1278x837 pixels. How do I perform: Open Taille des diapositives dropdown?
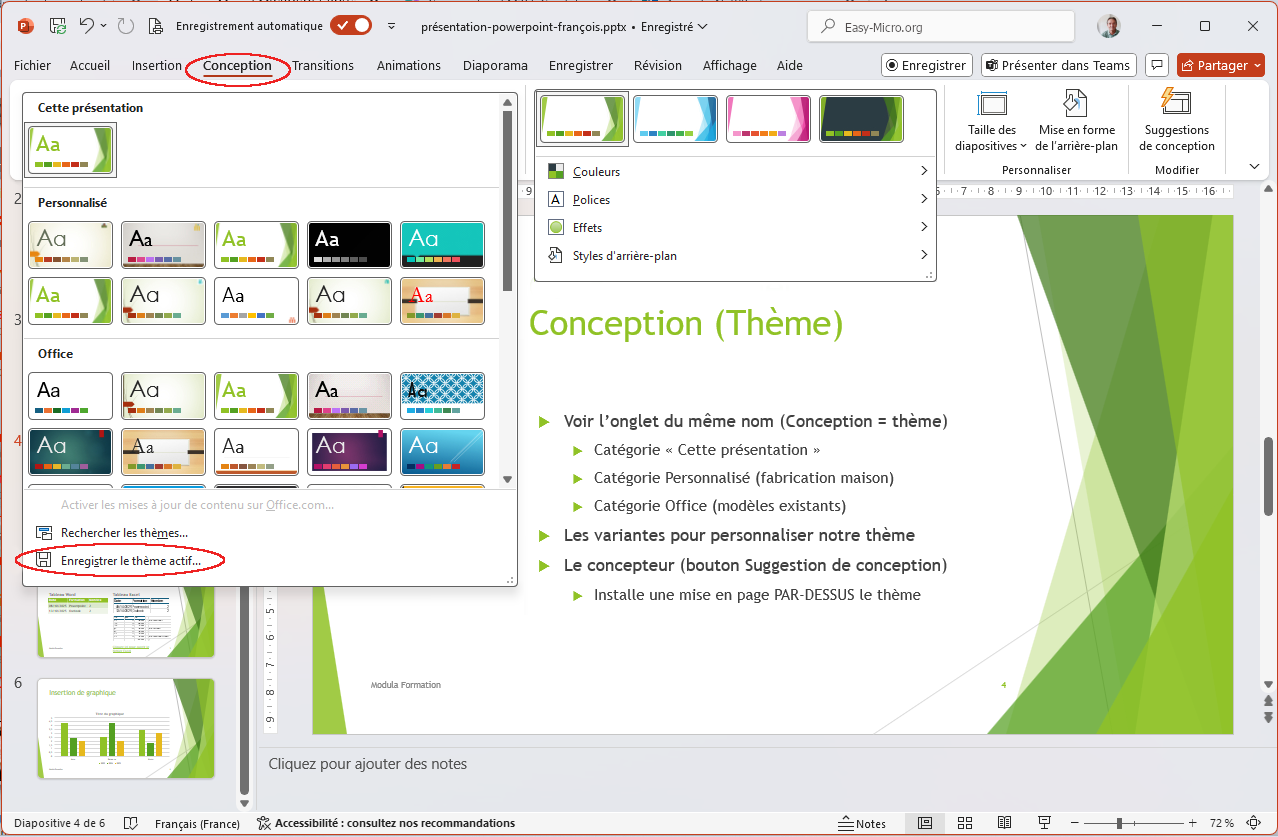[x=992, y=120]
